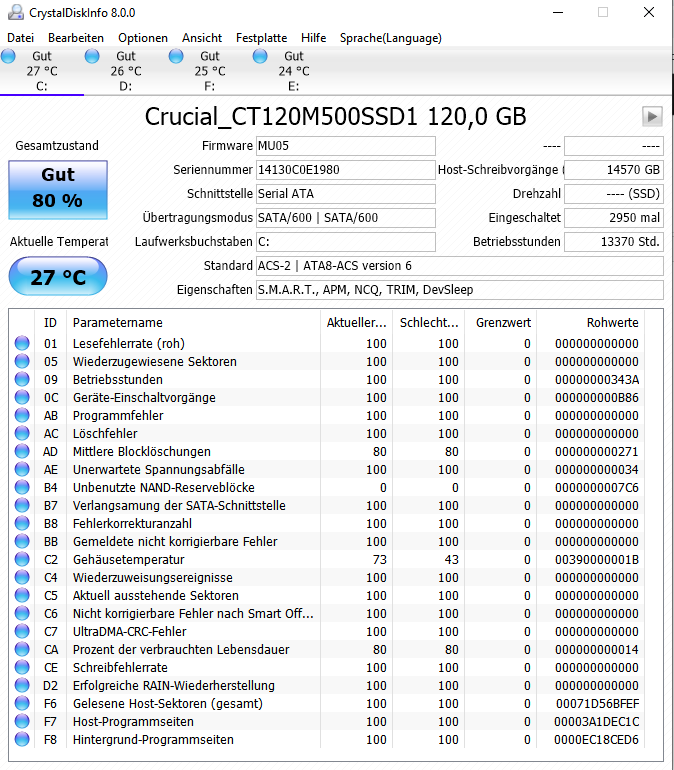This screenshot has width=674, height=770.
Task: Click the Eigenschaften field with S.M.A.R.T.
Action: click(x=459, y=290)
